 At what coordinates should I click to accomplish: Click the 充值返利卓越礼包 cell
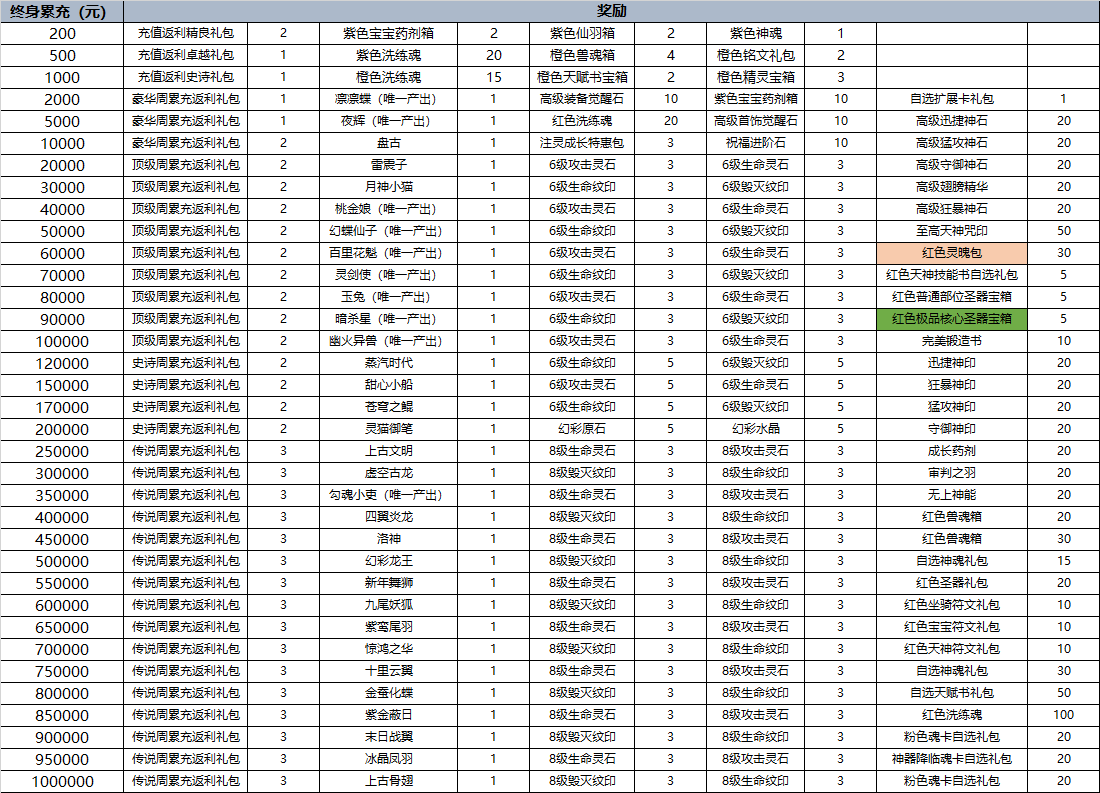pos(185,55)
